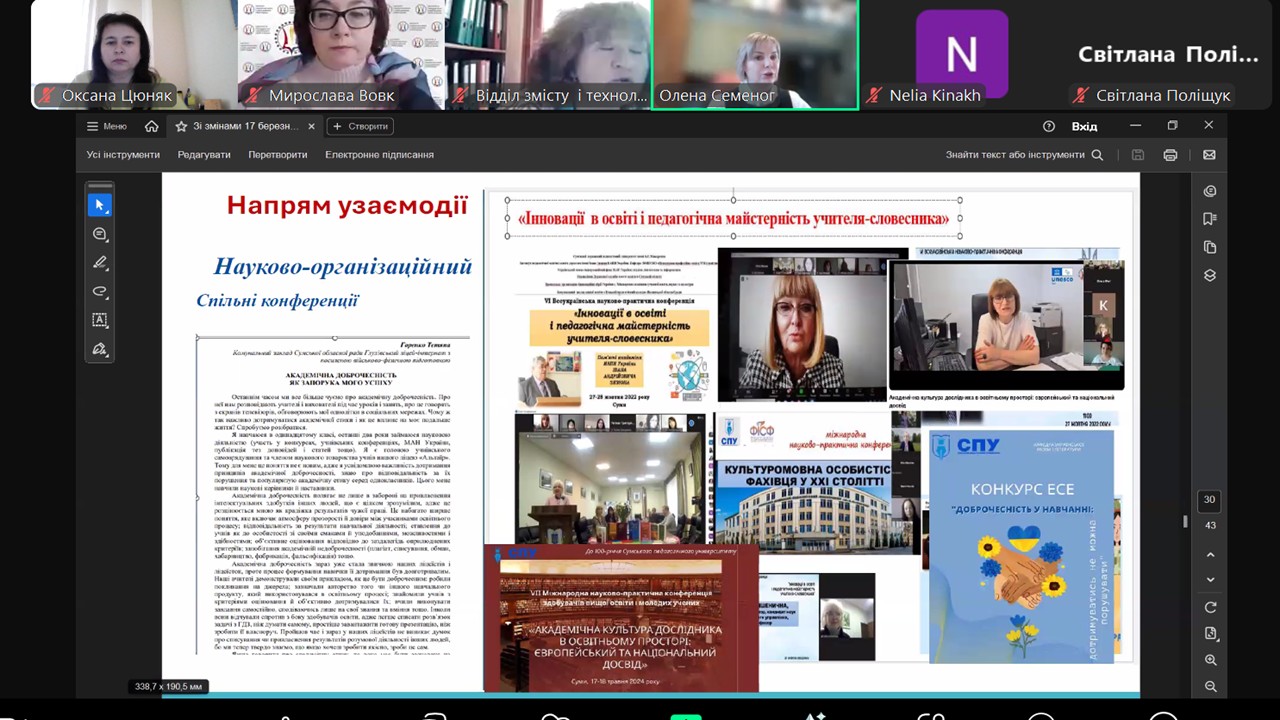The image size is (1280, 720).
Task: Pick the highlighter pen tool
Action: pos(99,263)
